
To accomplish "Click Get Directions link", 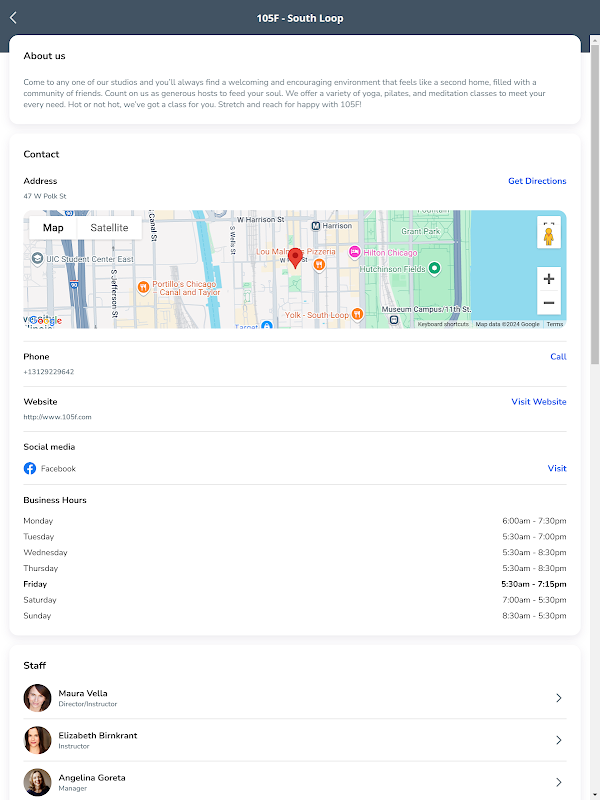I will [x=537, y=181].
